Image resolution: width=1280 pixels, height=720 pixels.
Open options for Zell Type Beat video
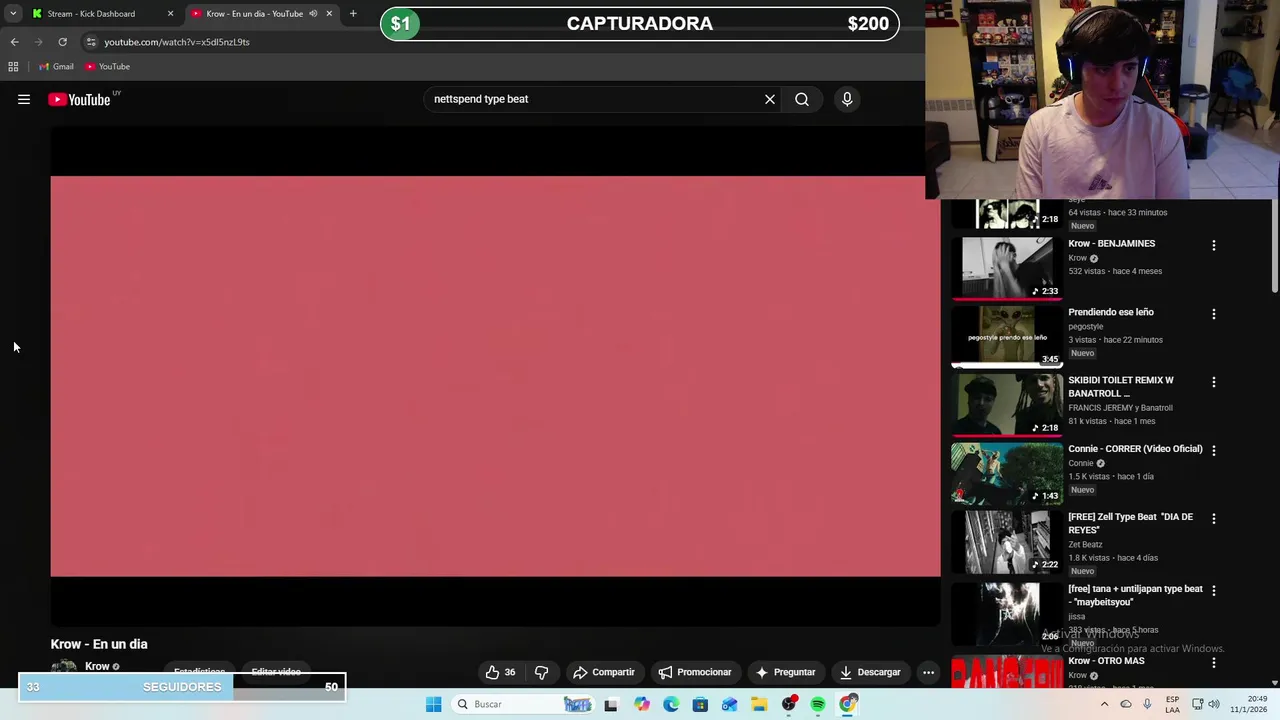(1214, 519)
